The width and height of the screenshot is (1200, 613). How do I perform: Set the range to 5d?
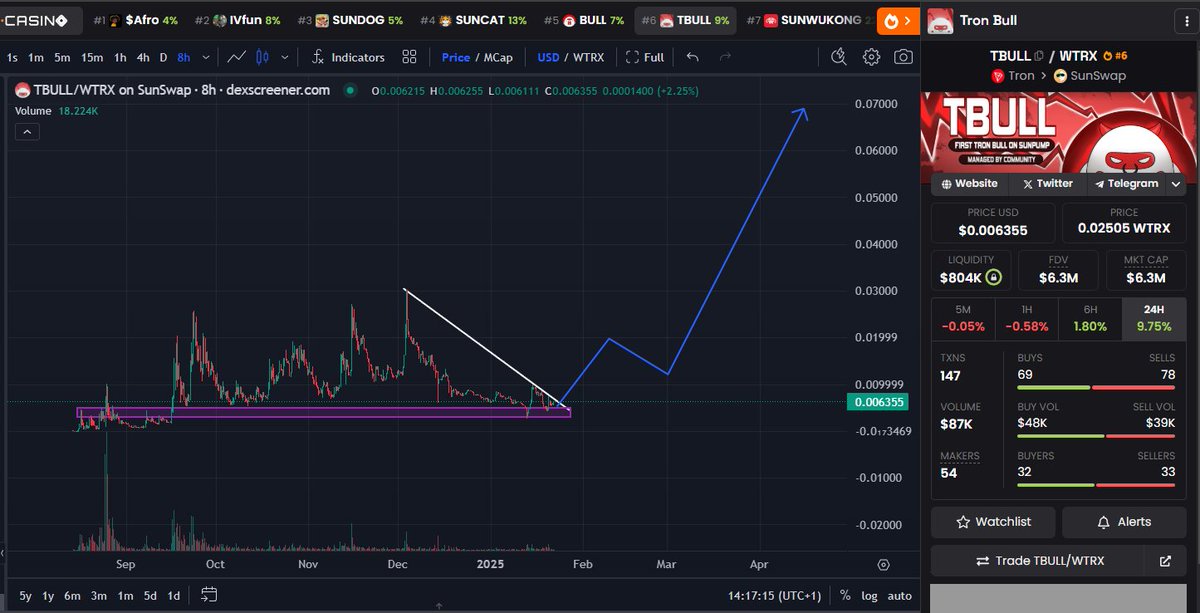coord(150,595)
